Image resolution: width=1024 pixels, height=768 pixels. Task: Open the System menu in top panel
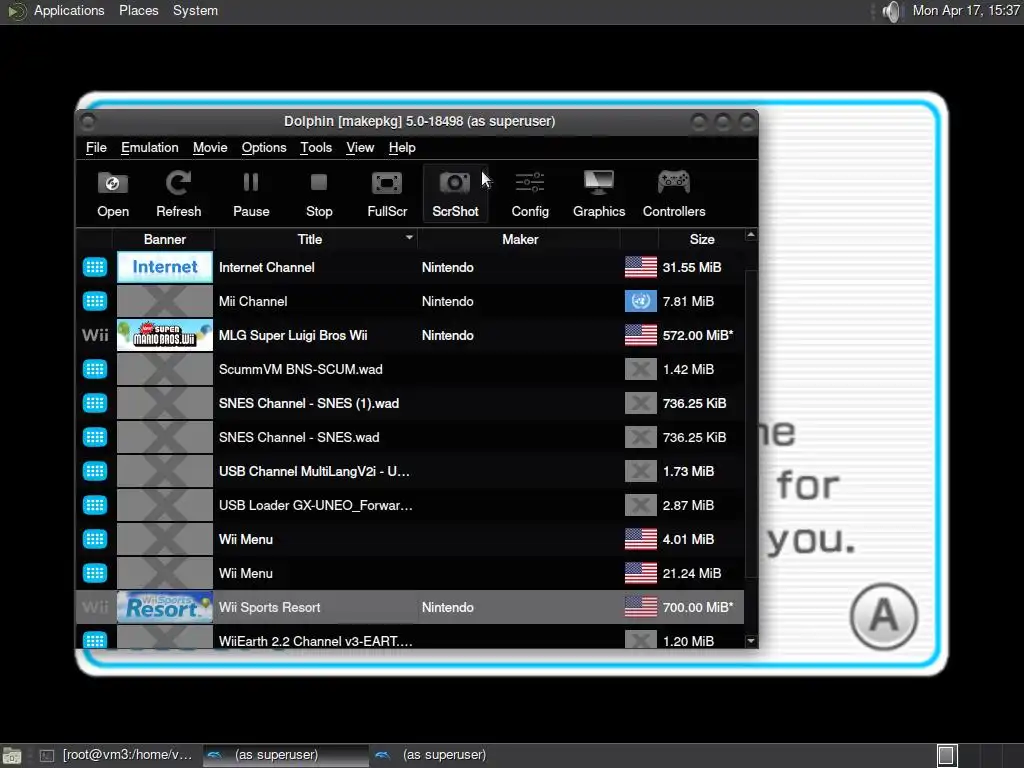(195, 10)
